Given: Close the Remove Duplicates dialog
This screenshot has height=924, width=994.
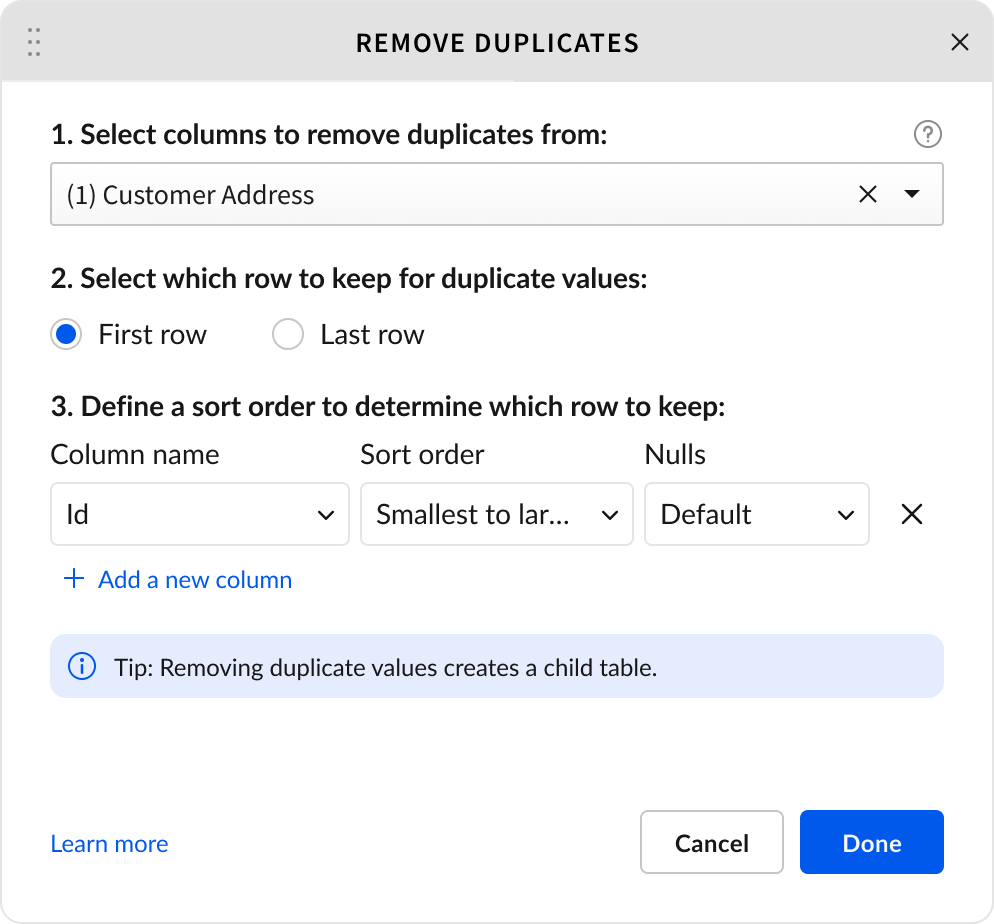Looking at the screenshot, I should [x=959, y=42].
